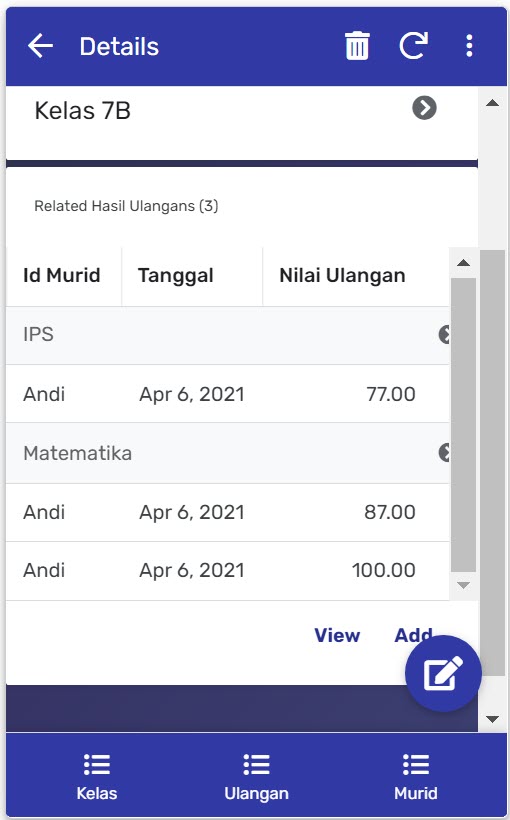Click the inner table scrollbar up arrow
Viewport: 510px width, 820px height.
click(463, 263)
